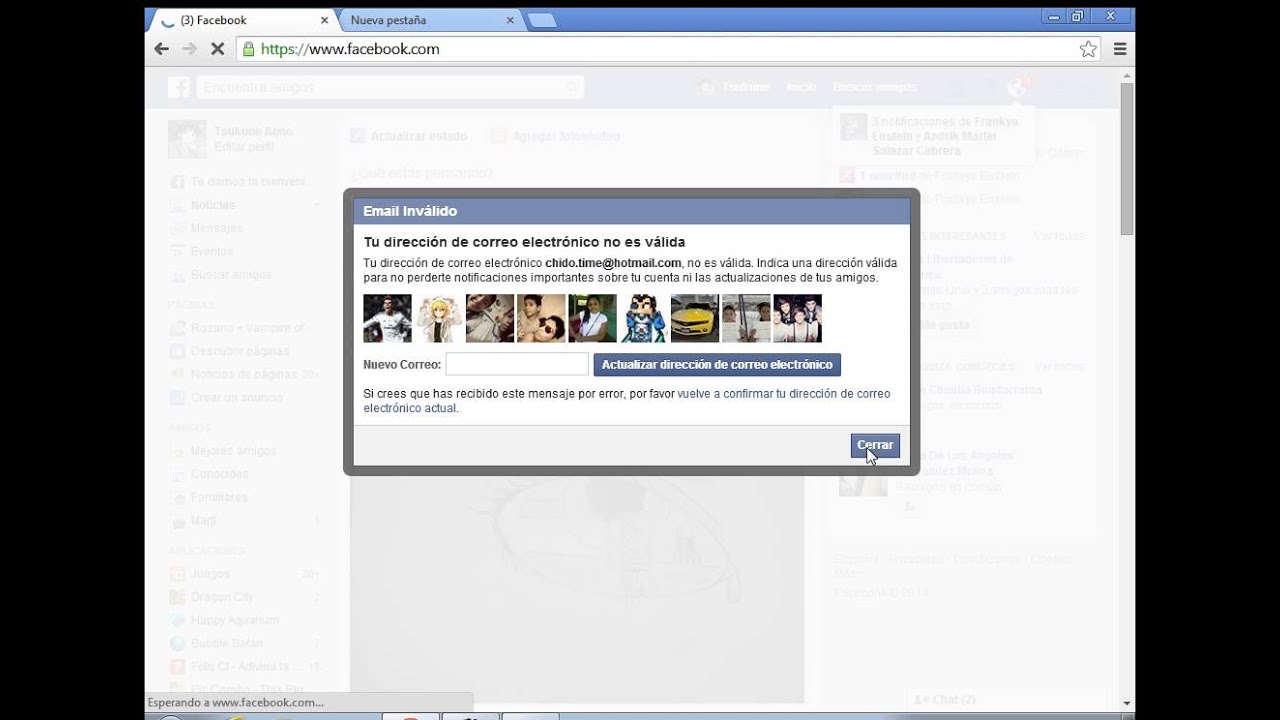The width and height of the screenshot is (1280, 720).
Task: Switch to the Nueva pestaña tab
Action: [x=430, y=20]
